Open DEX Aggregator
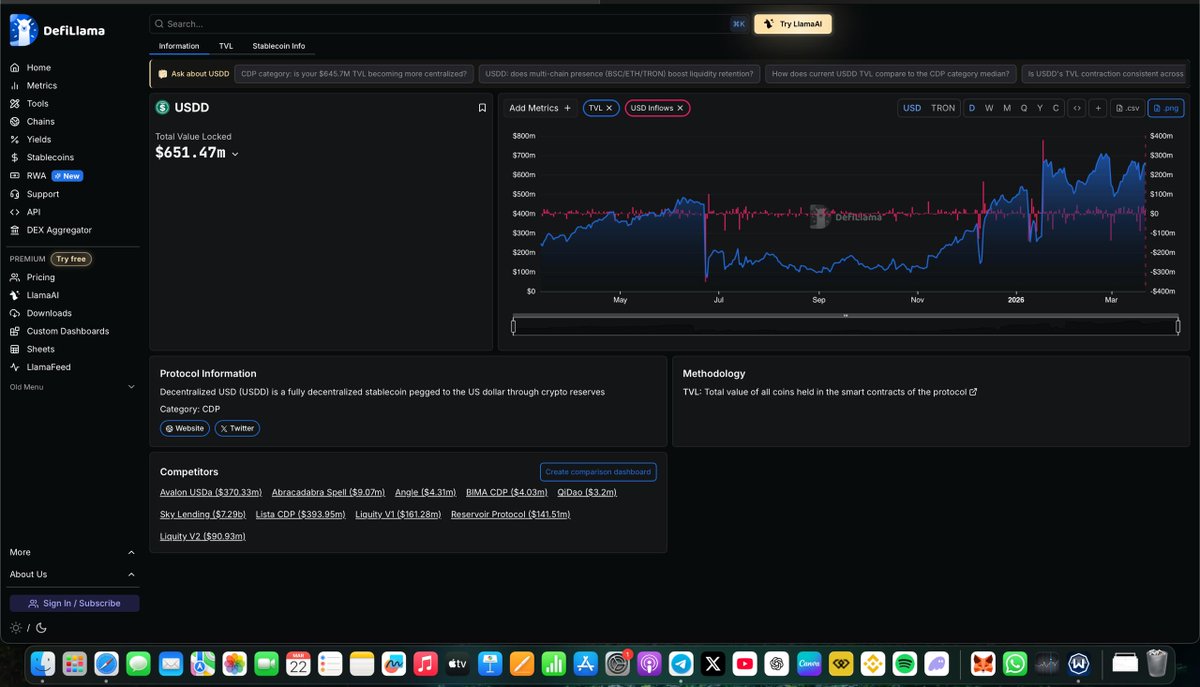 (51, 230)
